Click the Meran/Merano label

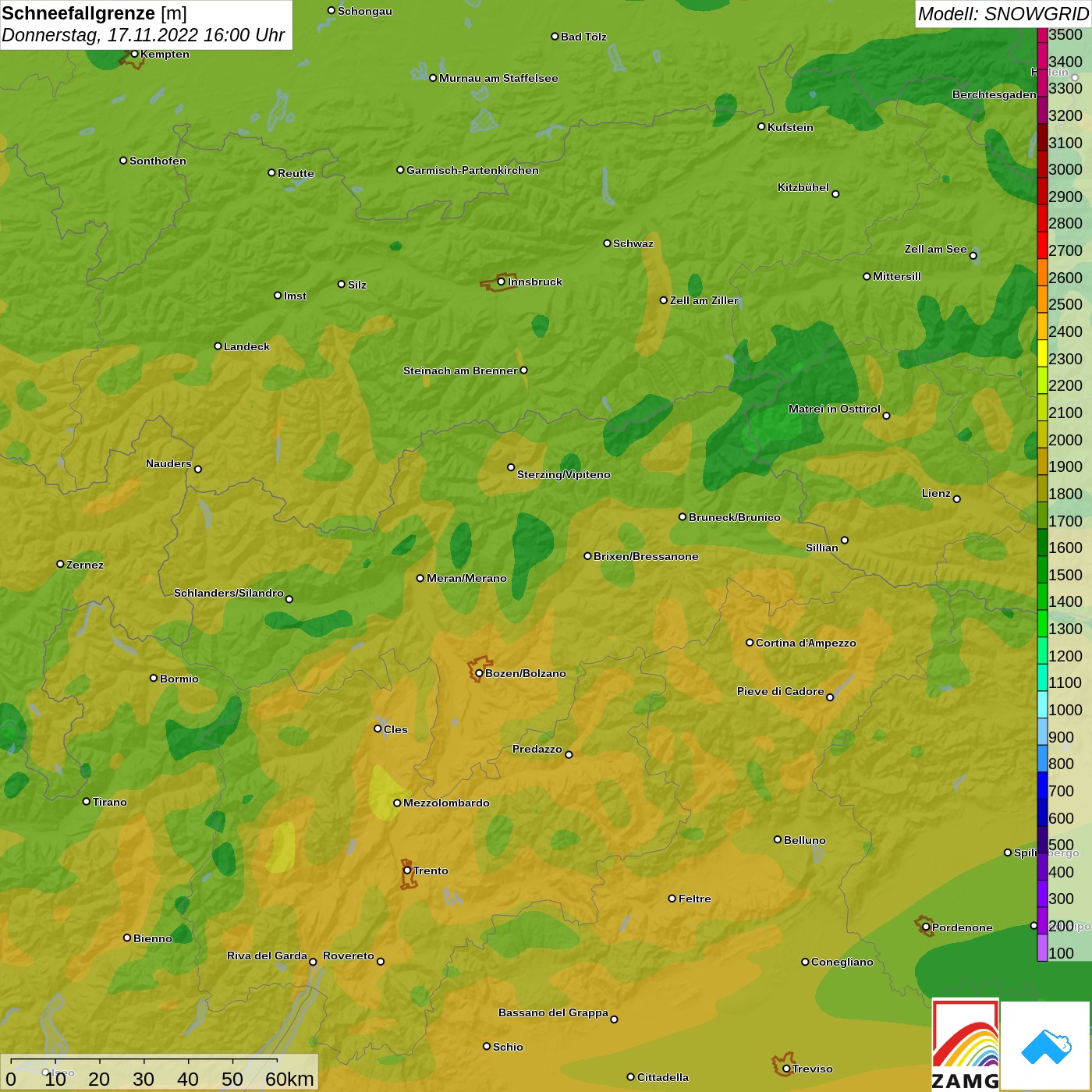pos(466,578)
